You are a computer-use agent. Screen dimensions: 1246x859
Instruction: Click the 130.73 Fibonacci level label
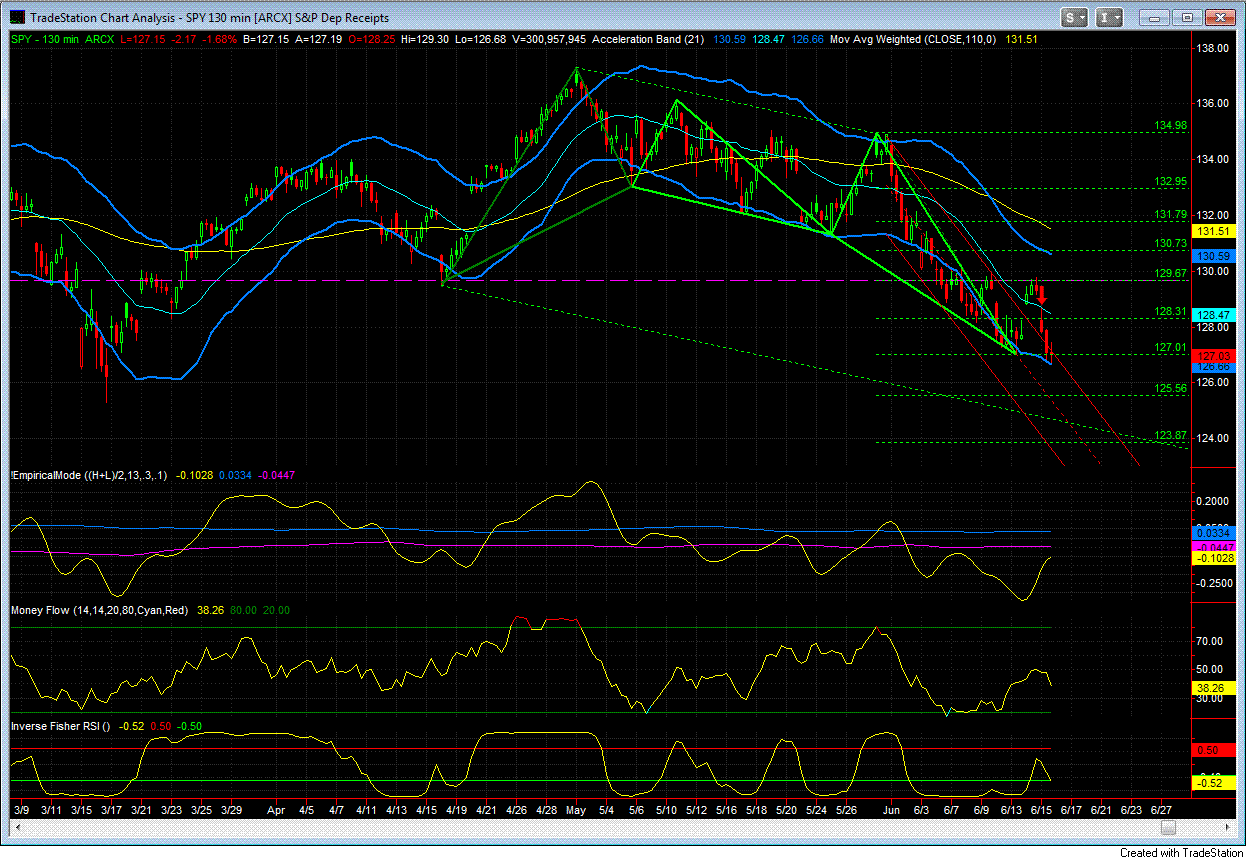pyautogui.click(x=1170, y=244)
